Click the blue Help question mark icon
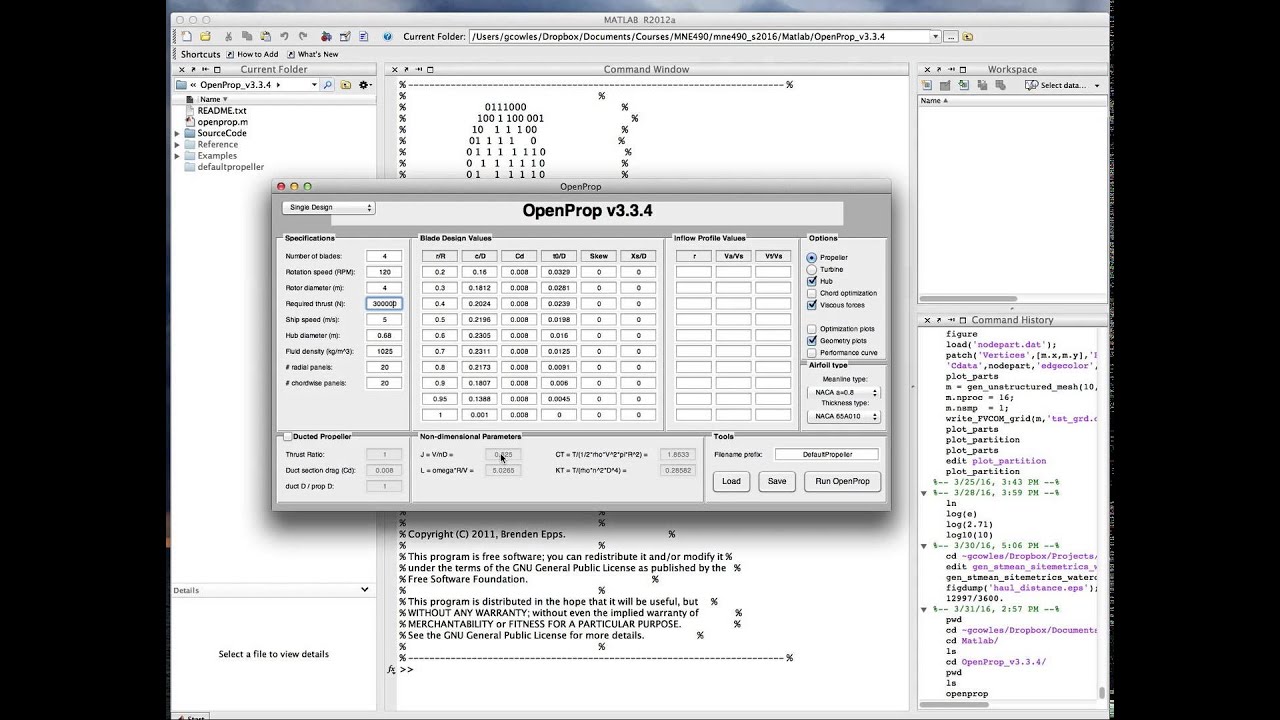1280x720 pixels. coord(387,36)
